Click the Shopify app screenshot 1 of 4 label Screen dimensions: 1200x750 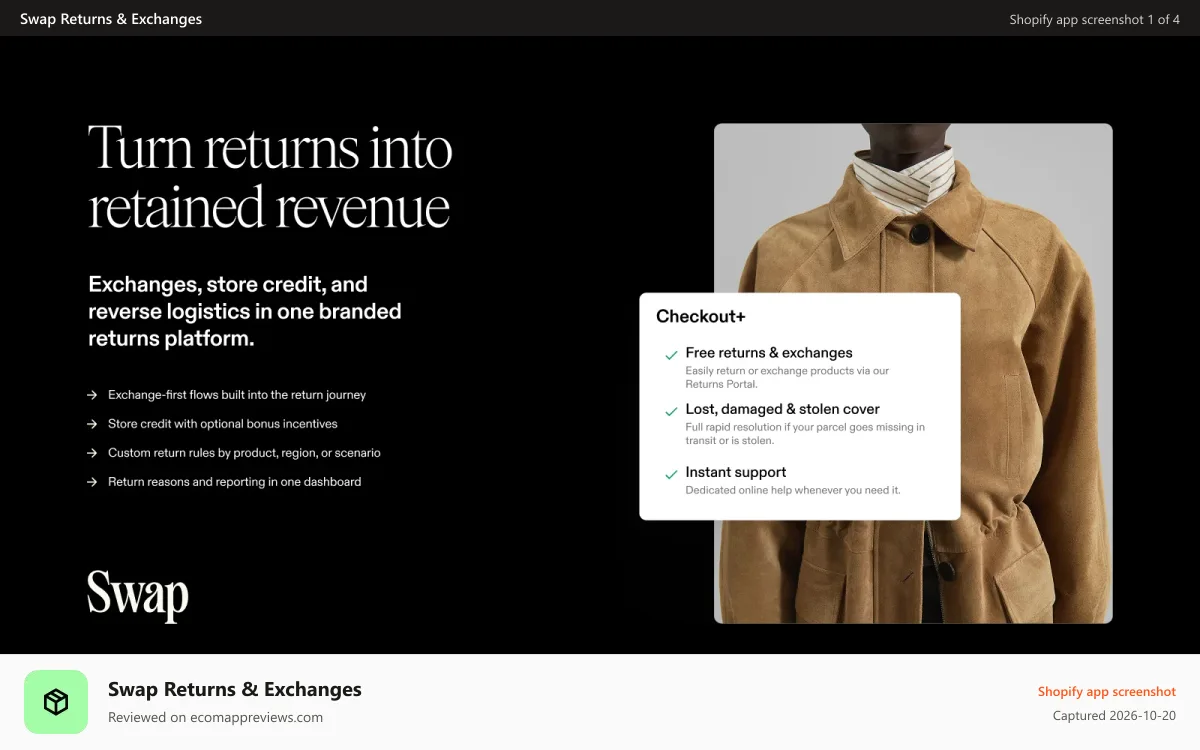pos(1095,19)
